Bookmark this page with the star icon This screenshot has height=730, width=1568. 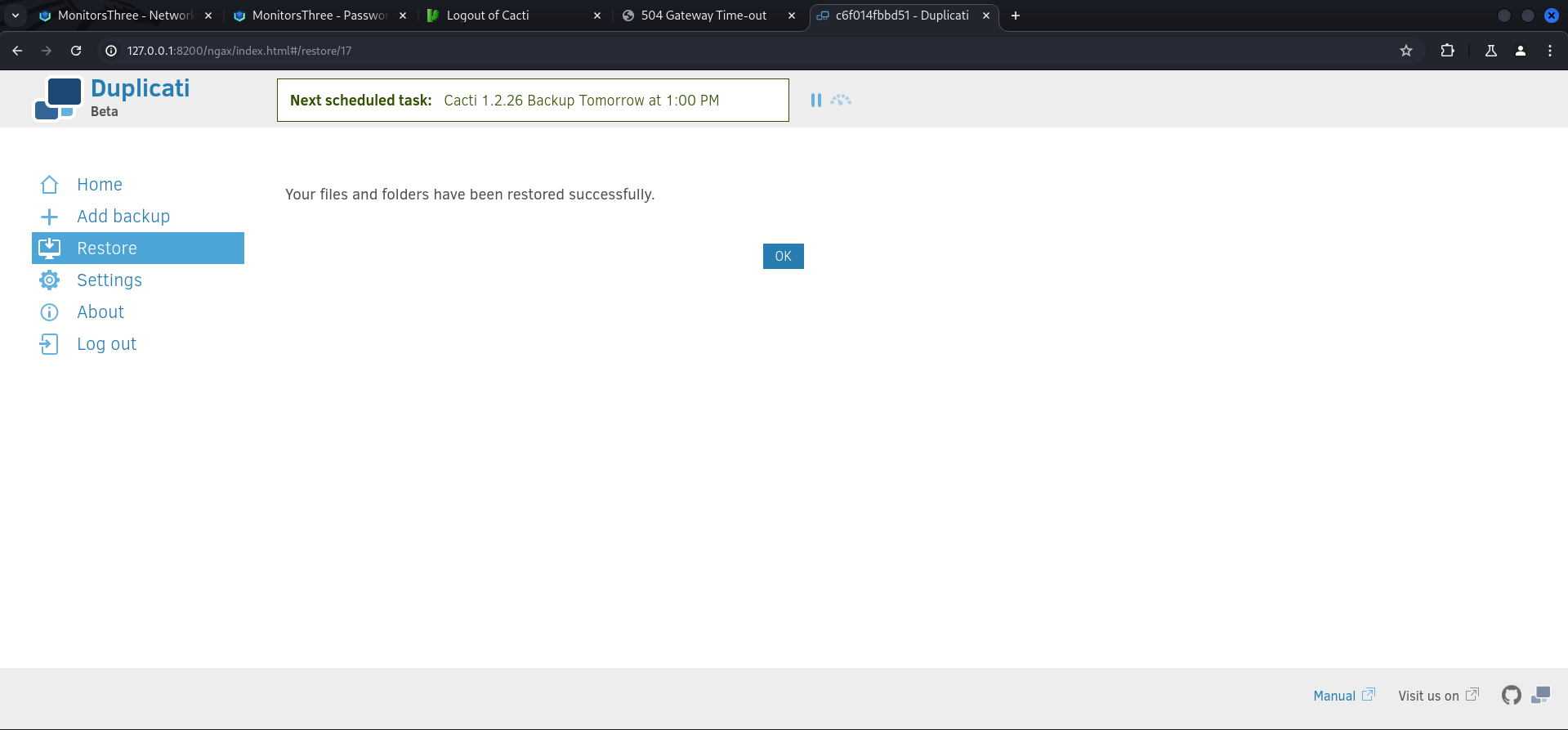pyautogui.click(x=1405, y=51)
